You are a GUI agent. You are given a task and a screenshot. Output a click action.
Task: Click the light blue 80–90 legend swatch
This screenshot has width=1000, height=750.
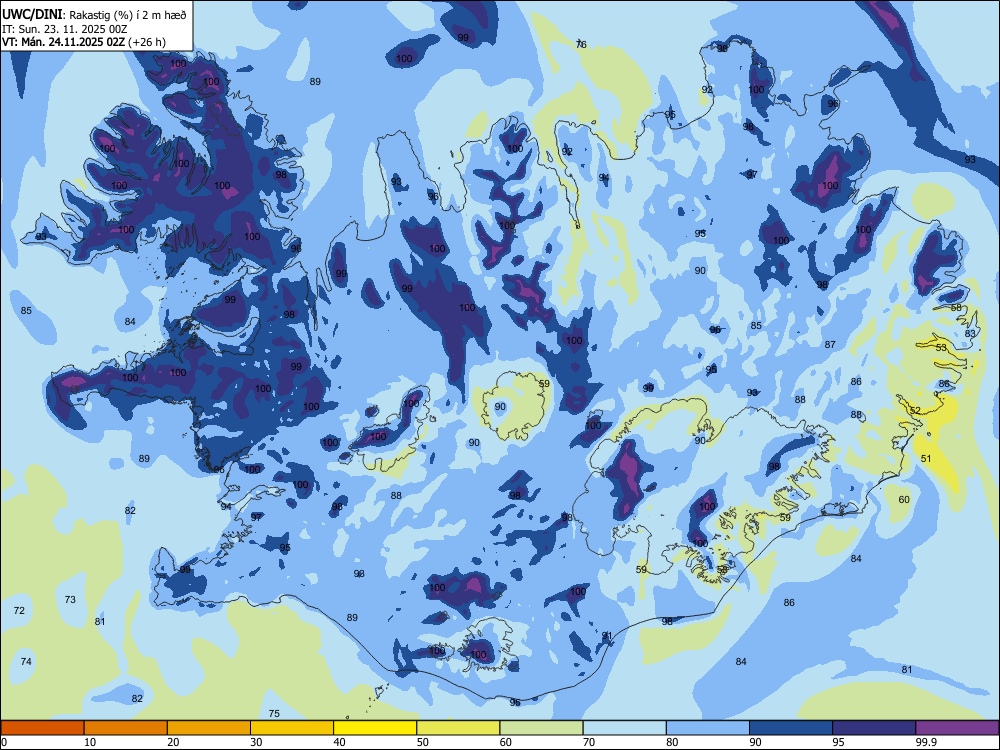707,728
